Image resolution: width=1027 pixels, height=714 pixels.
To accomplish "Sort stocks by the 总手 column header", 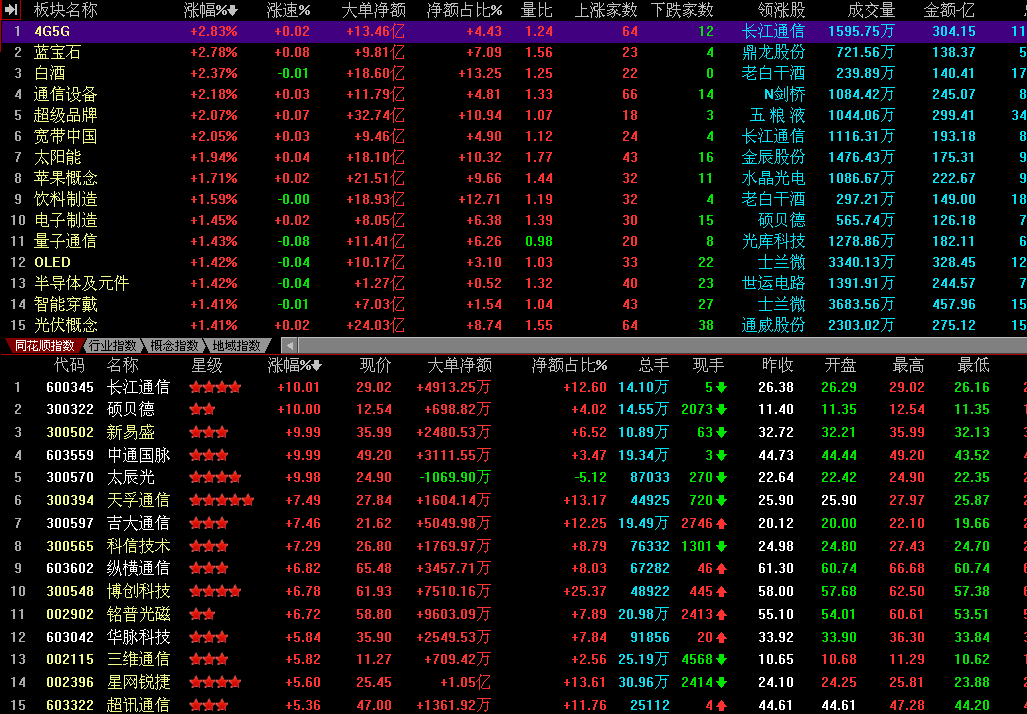I will (x=654, y=366).
